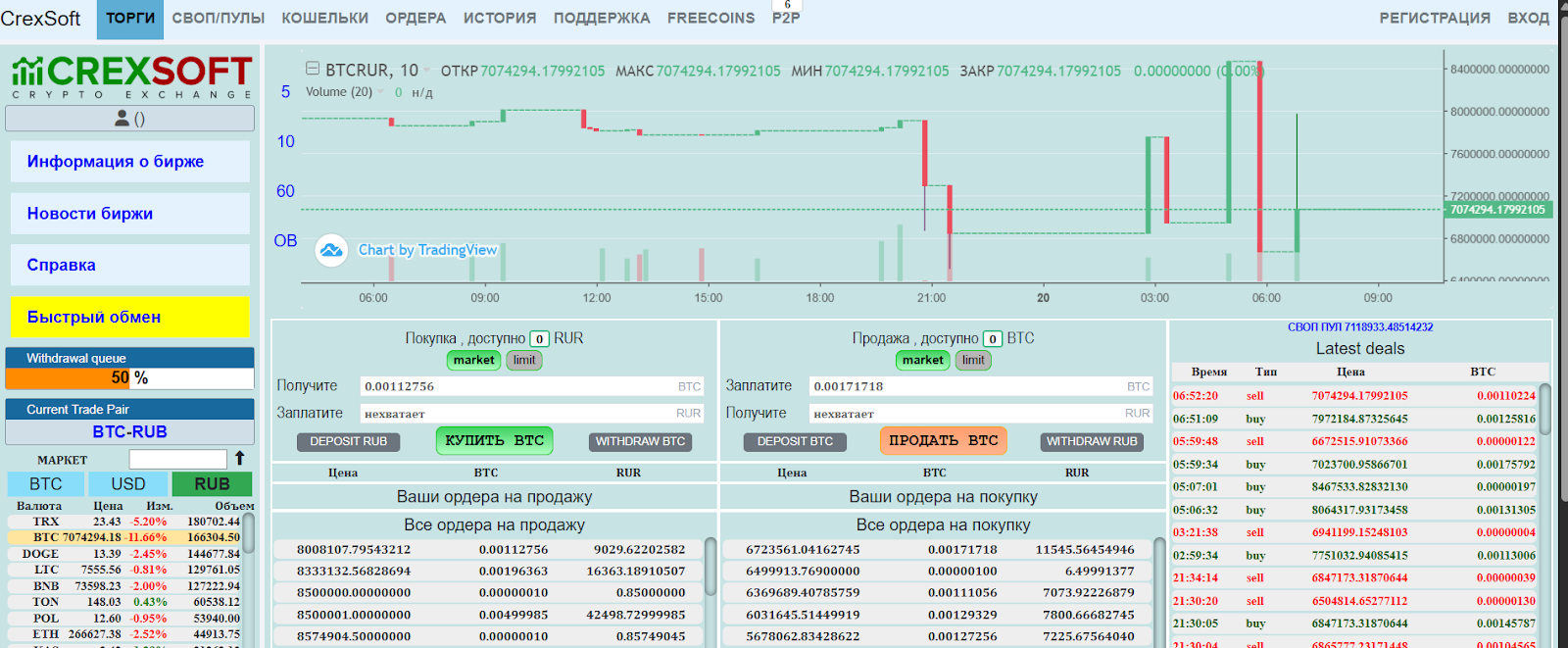The image size is (1568, 648).
Task: Switch chart to OB view
Action: [x=285, y=240]
